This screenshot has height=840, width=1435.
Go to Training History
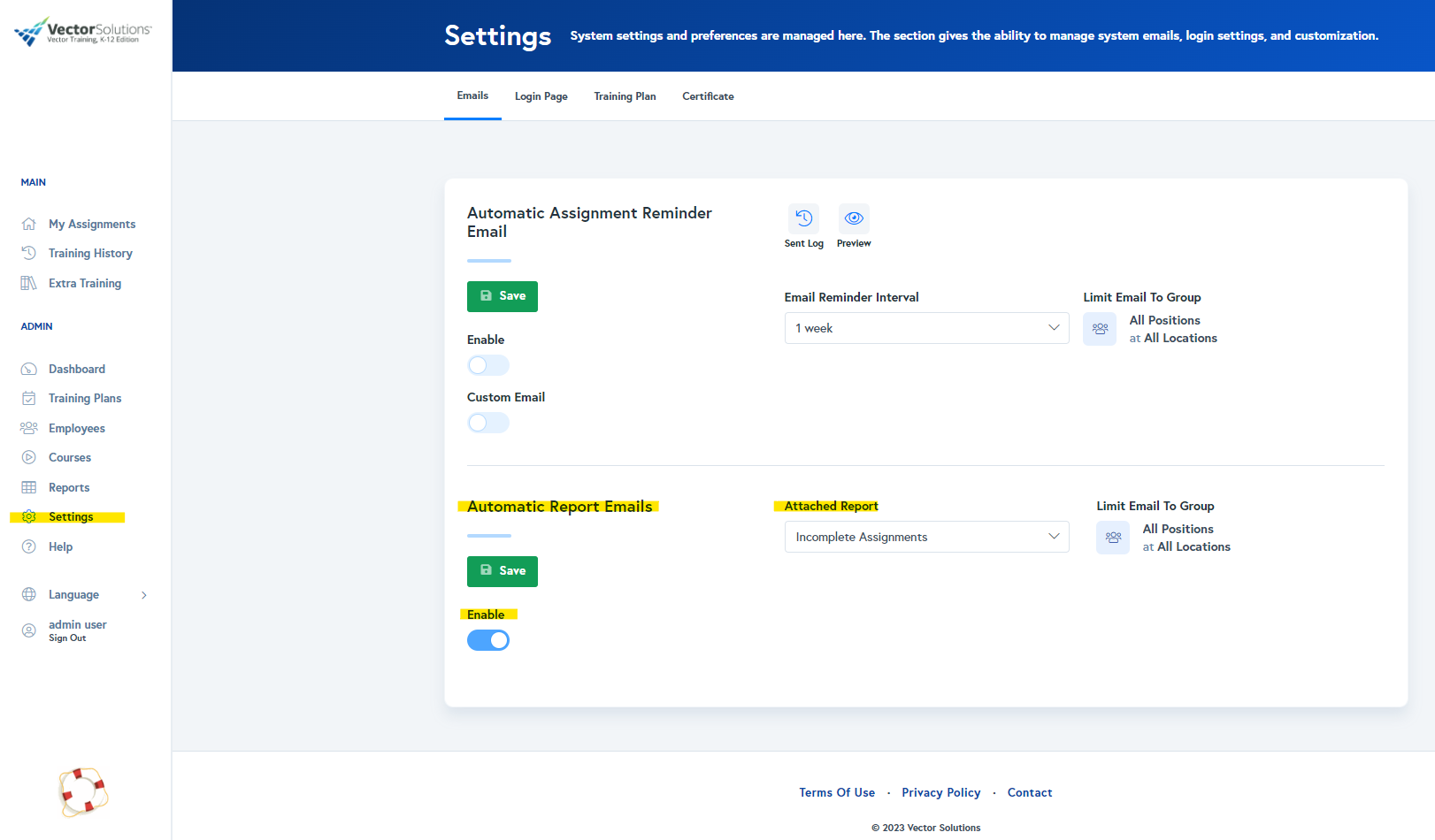pos(88,253)
